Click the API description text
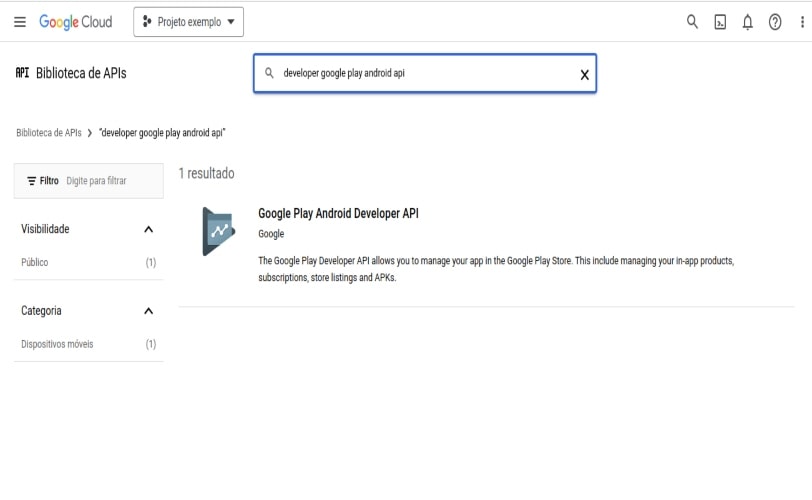 point(496,269)
